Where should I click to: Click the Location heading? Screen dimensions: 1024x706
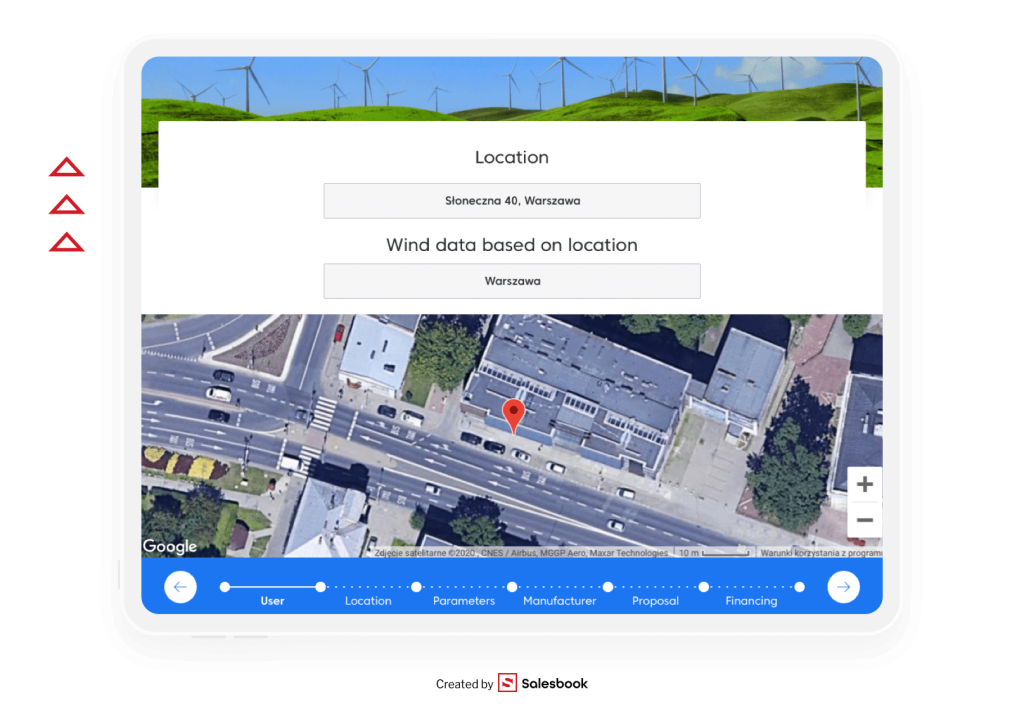click(512, 157)
